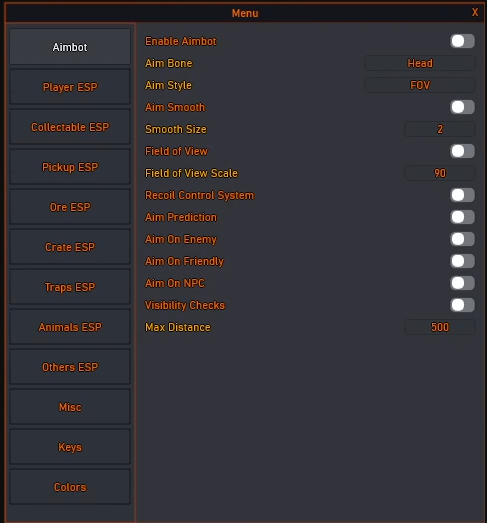This screenshot has height=523, width=487.
Task: Open the Aim Style FOV selector
Action: [x=420, y=85]
